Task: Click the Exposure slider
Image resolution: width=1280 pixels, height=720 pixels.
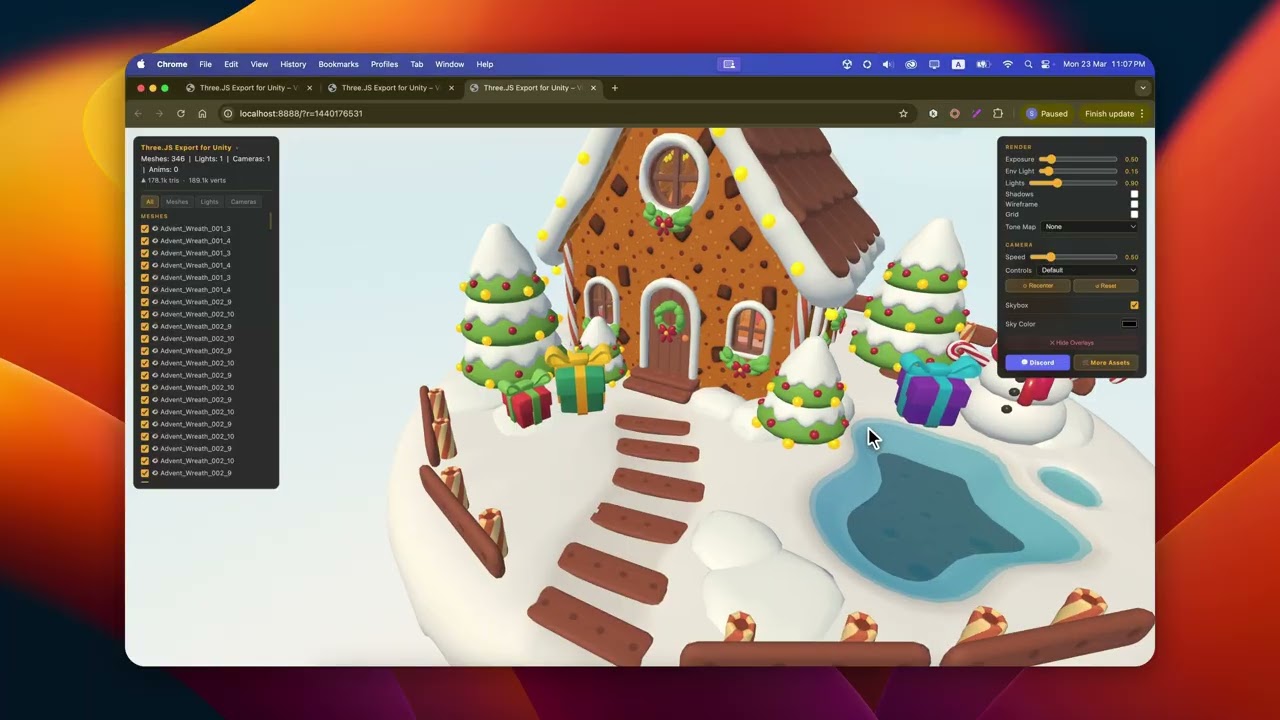Action: pyautogui.click(x=1078, y=159)
